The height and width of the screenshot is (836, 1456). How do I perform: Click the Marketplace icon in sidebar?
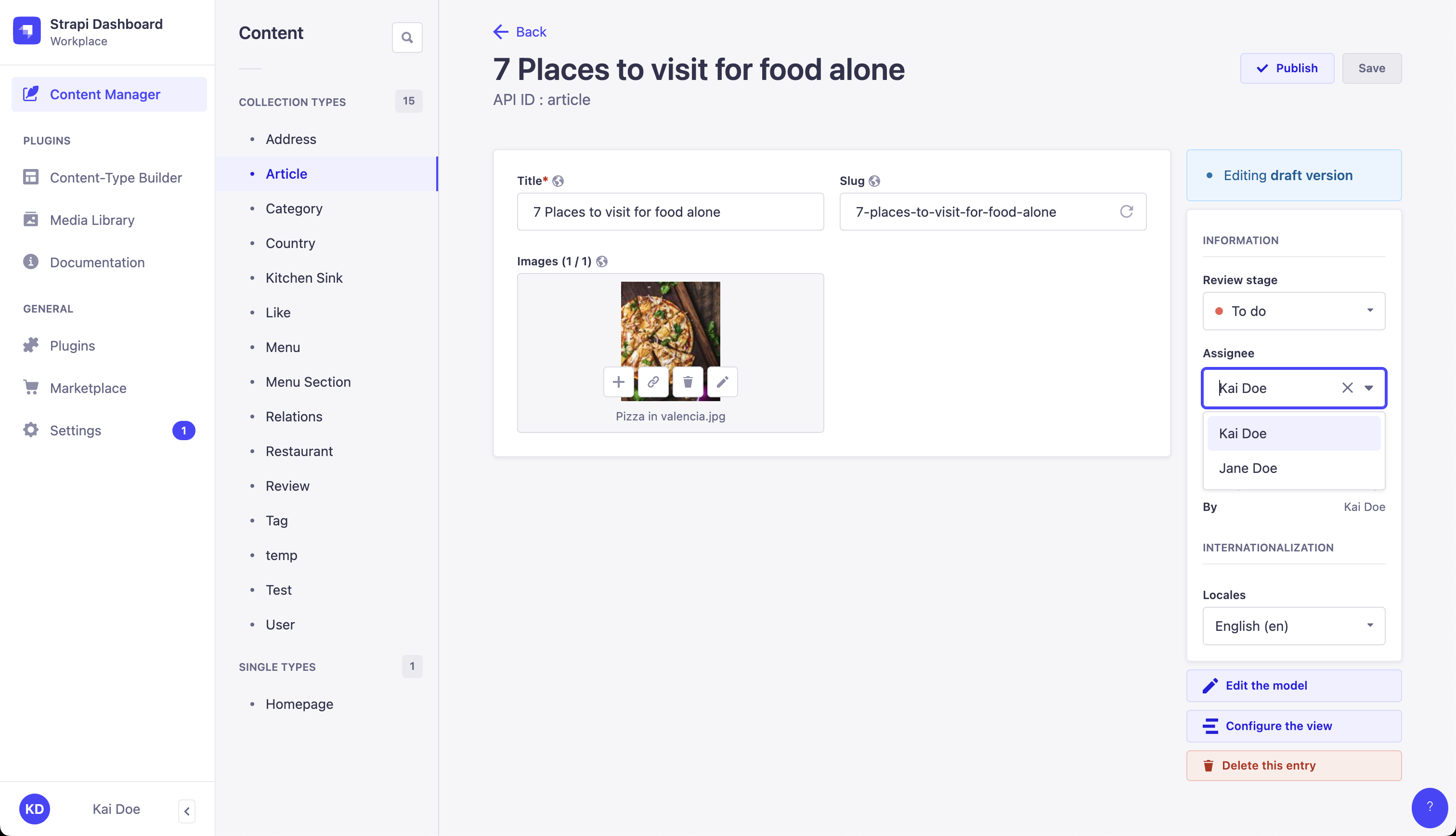tap(31, 388)
